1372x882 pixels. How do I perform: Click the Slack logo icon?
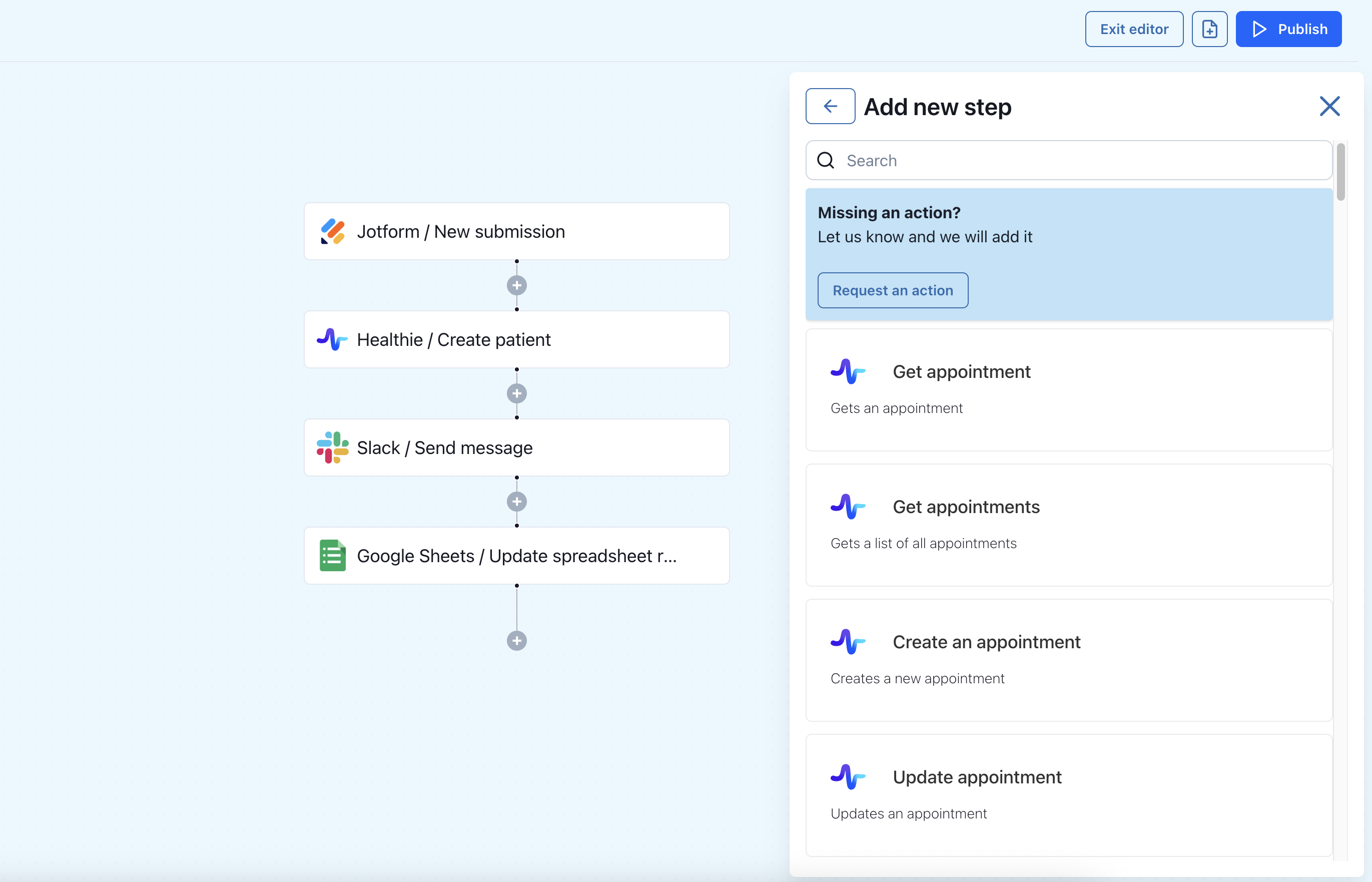[x=333, y=448]
